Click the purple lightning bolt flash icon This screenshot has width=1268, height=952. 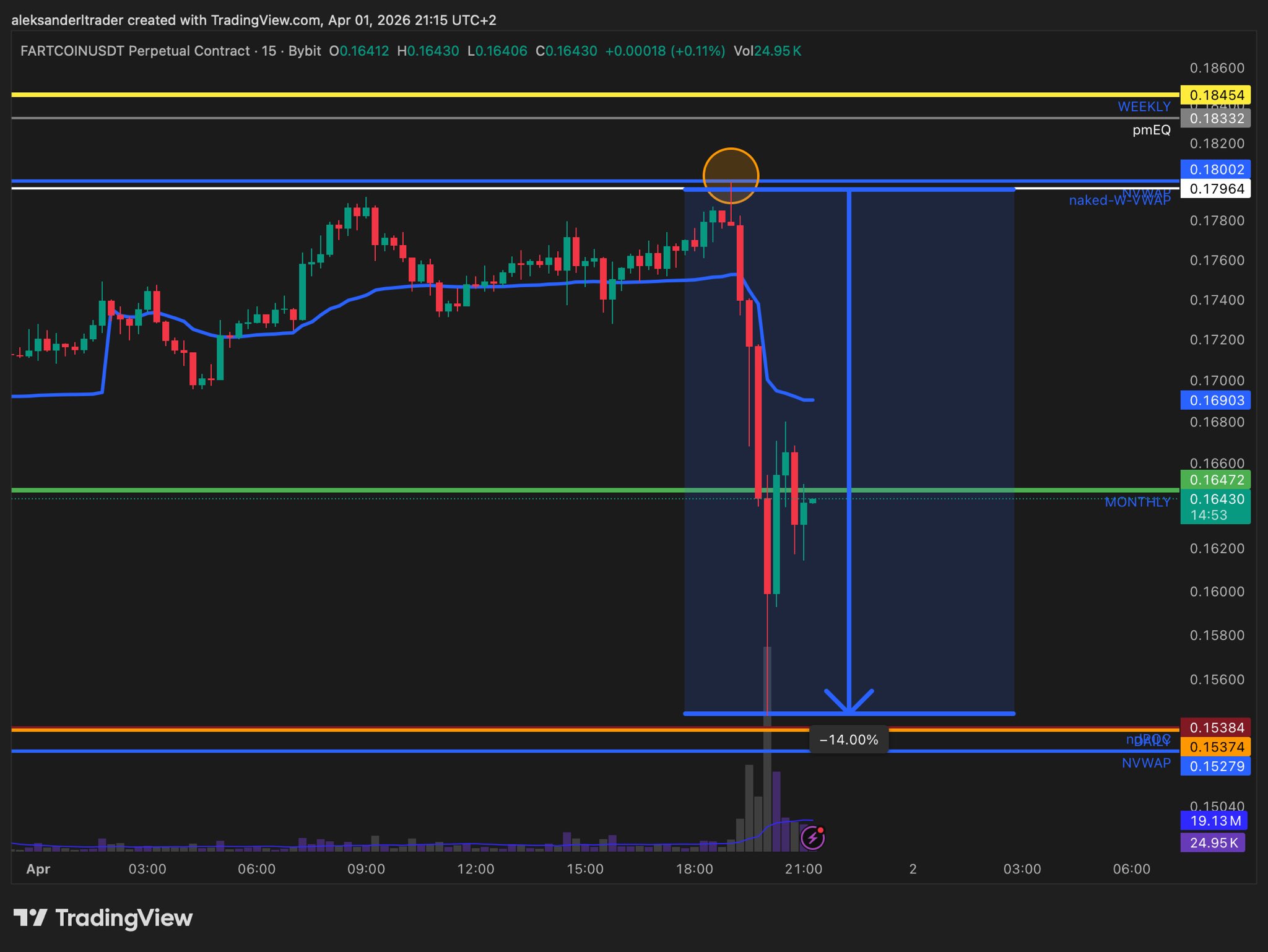(812, 838)
